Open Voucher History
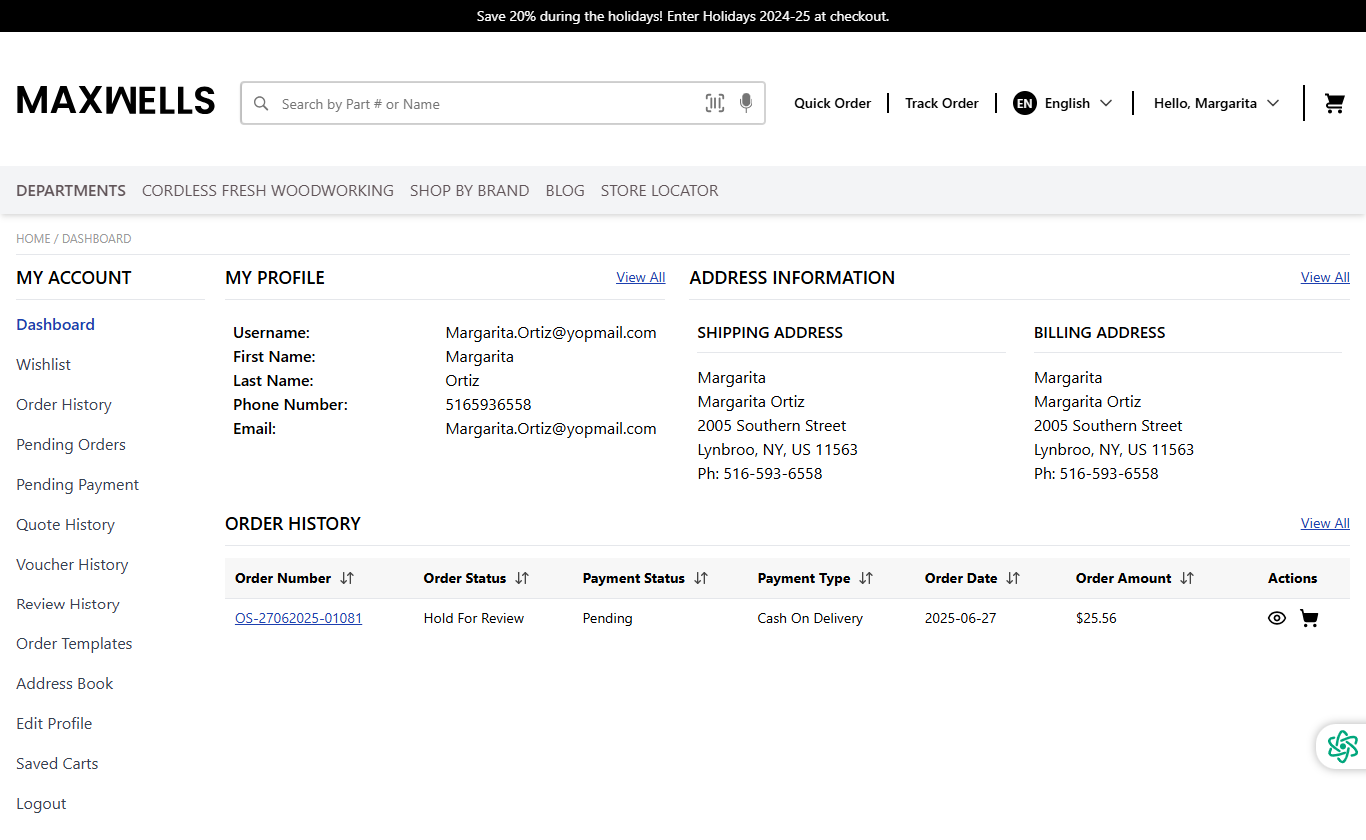Screen dimensions: 1366x840 (72, 564)
